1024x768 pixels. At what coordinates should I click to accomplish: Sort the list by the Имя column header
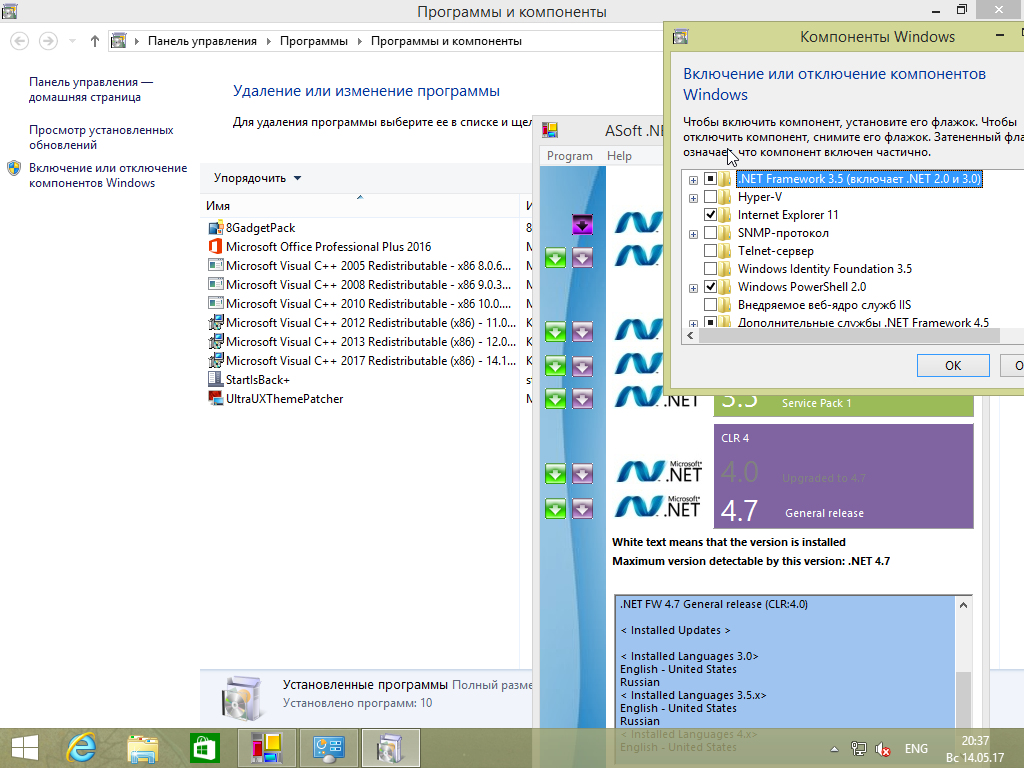[x=360, y=206]
